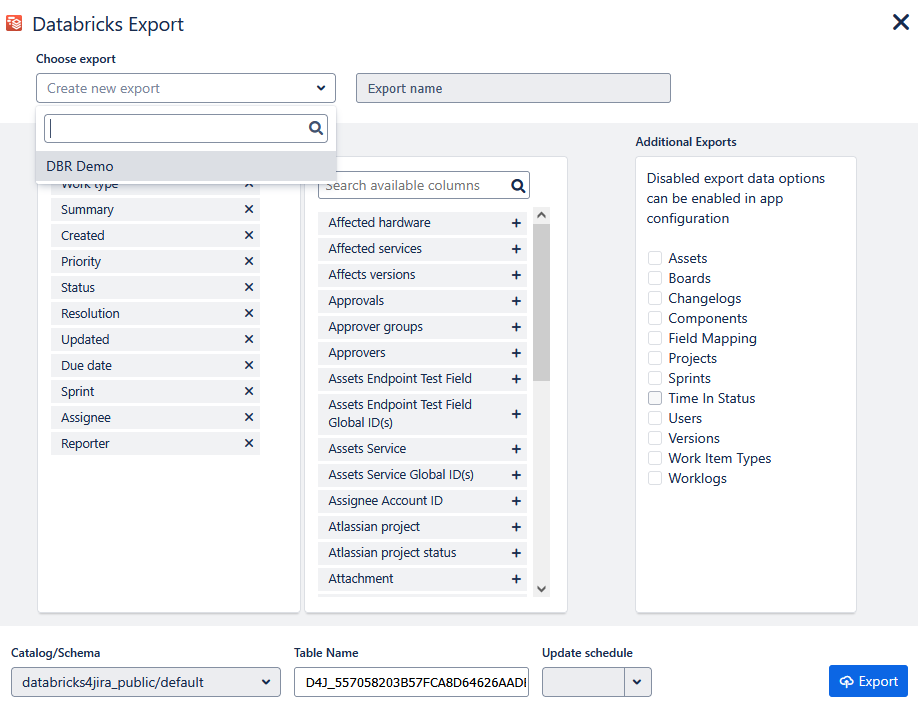Add the Attachment column with plus icon
This screenshot has height=719, width=918.
(516, 579)
